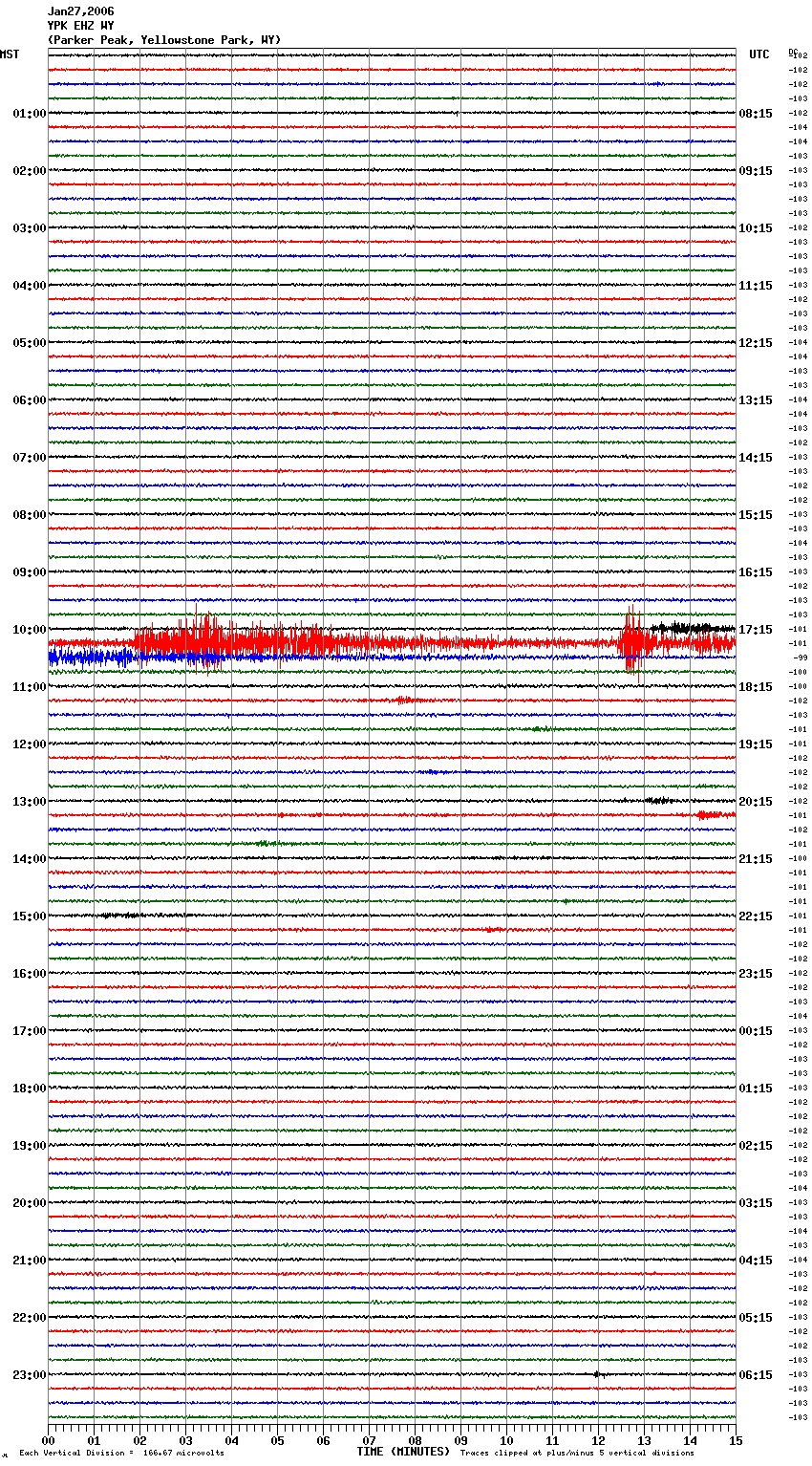This screenshot has height=1466, width=812.
Task: Click the "YPK EHZ WY" station code
Action: pos(80,26)
